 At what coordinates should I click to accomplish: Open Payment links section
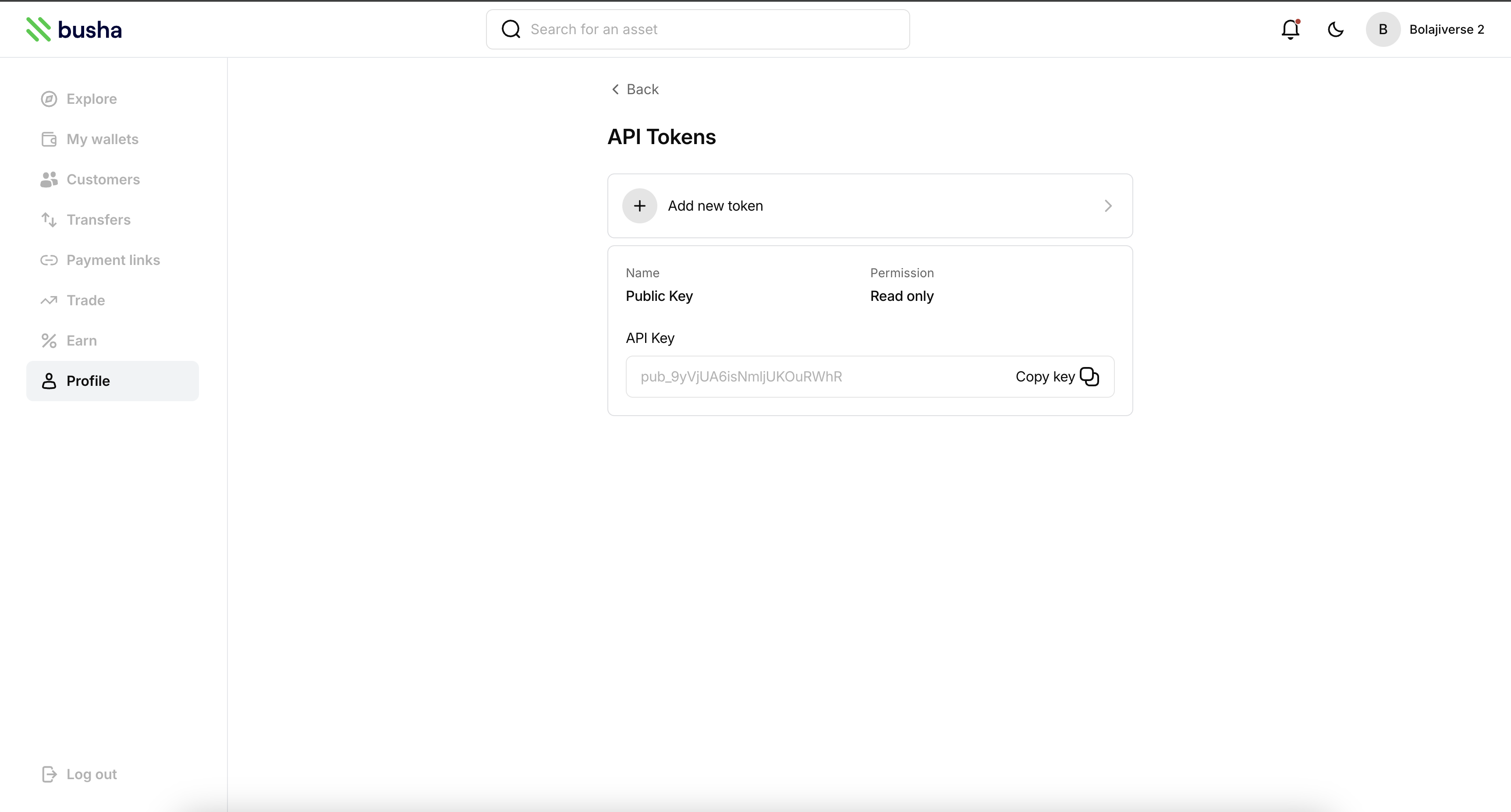tap(113, 260)
